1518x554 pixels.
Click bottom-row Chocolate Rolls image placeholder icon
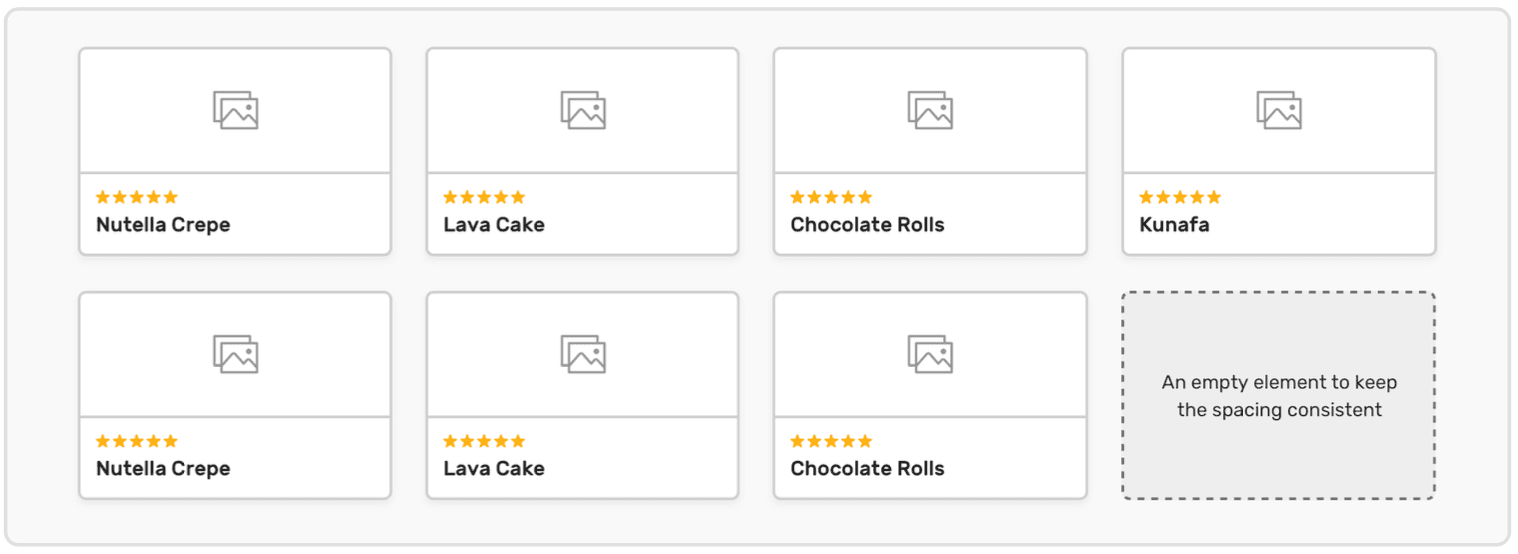930,354
